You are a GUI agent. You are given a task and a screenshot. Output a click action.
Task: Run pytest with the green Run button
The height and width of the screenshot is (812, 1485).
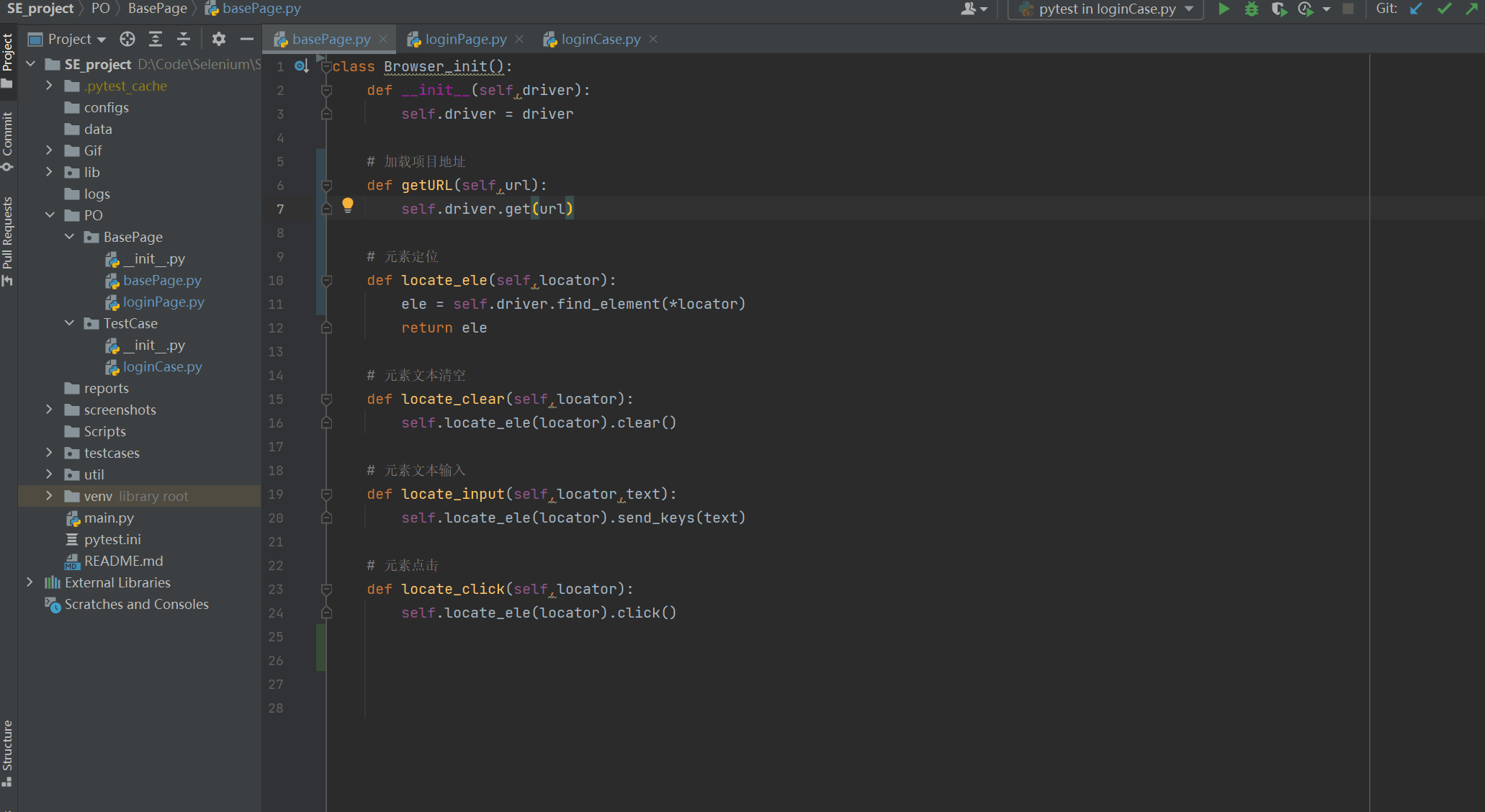click(1224, 9)
